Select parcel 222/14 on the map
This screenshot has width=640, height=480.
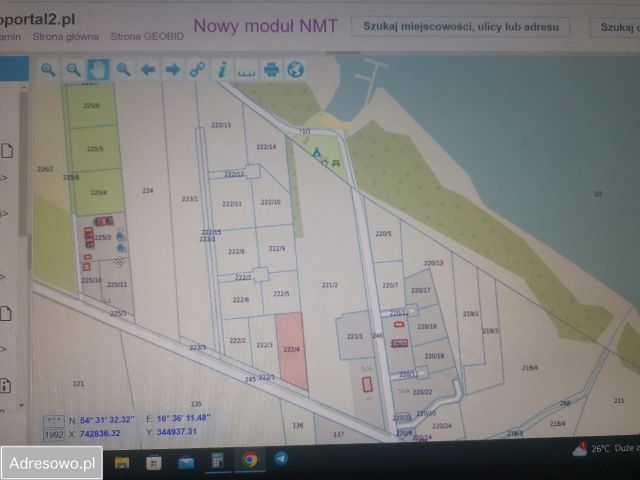[266, 147]
